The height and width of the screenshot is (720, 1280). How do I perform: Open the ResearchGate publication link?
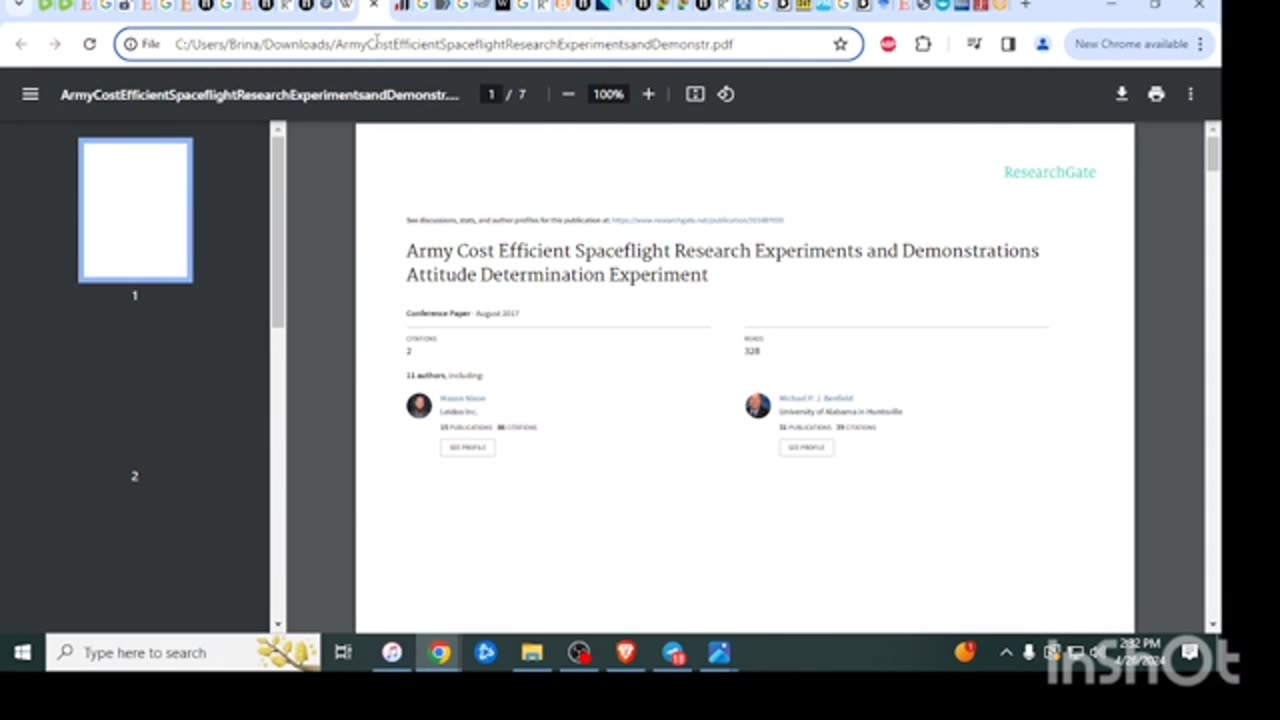[x=697, y=220]
